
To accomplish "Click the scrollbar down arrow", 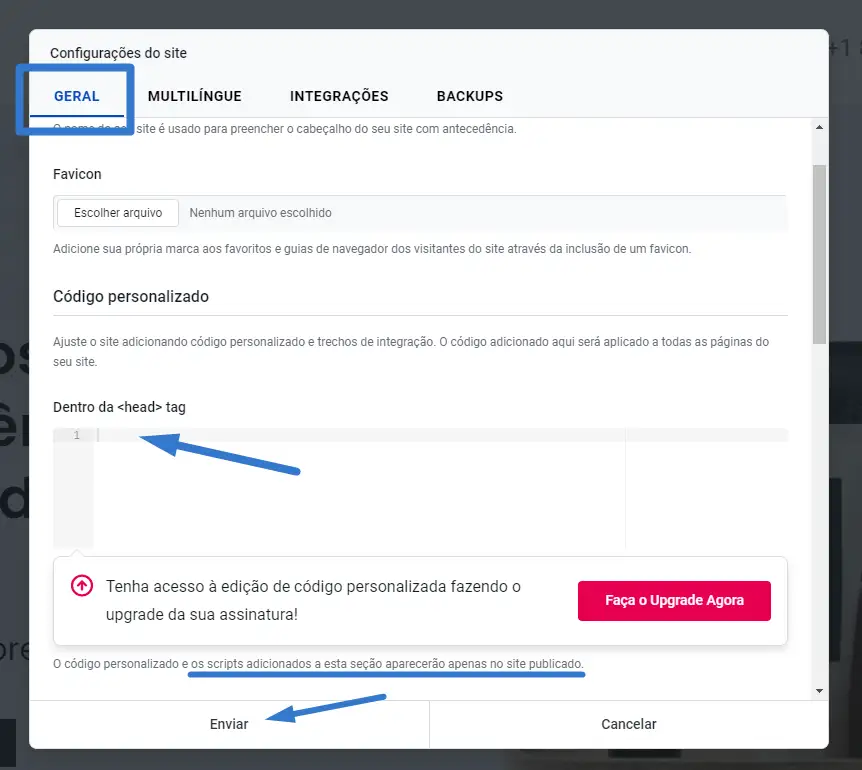I will click(x=819, y=690).
